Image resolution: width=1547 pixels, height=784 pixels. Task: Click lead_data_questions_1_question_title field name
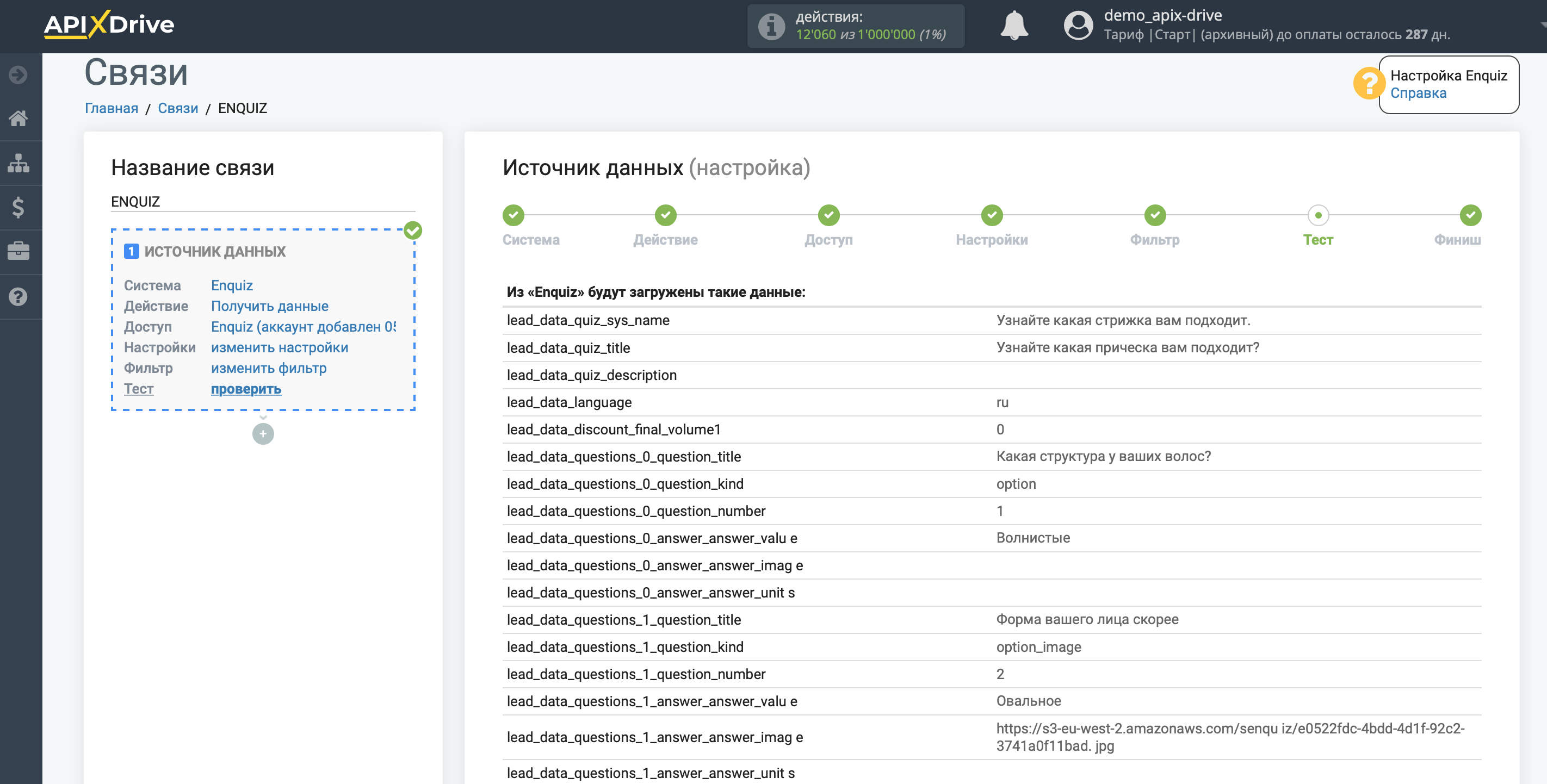[623, 619]
